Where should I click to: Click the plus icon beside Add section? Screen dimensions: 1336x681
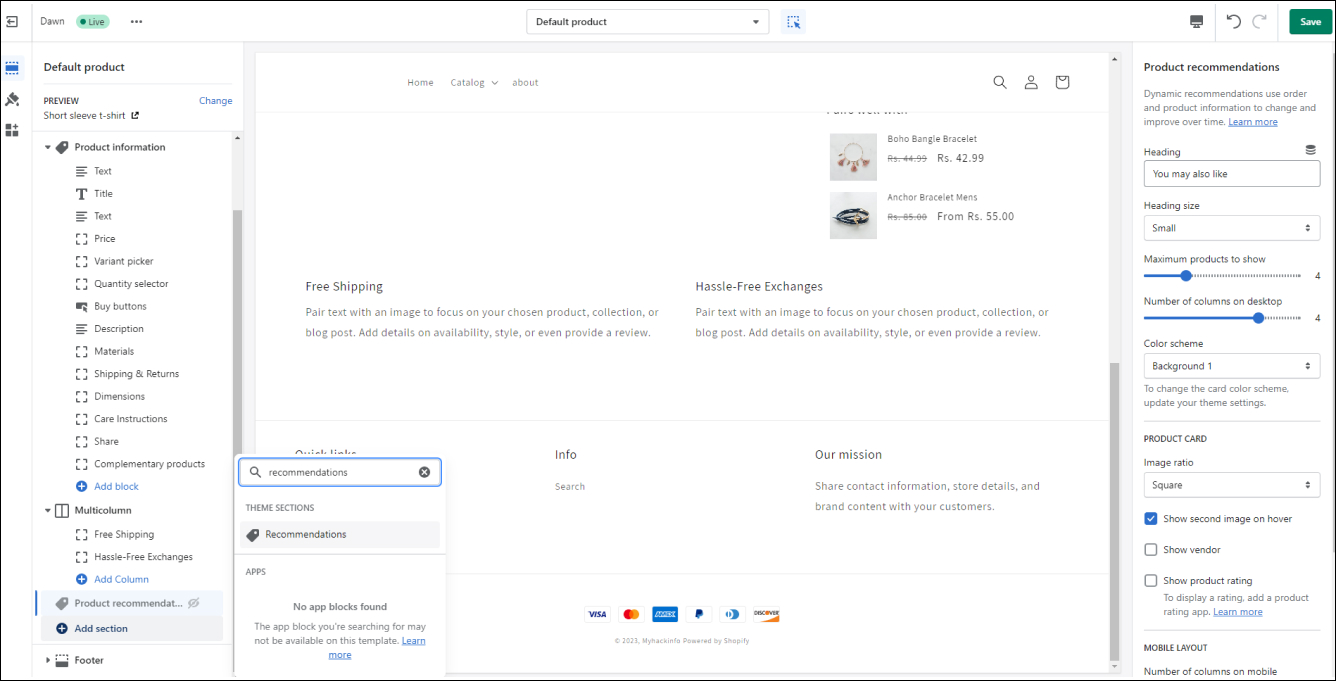point(62,629)
